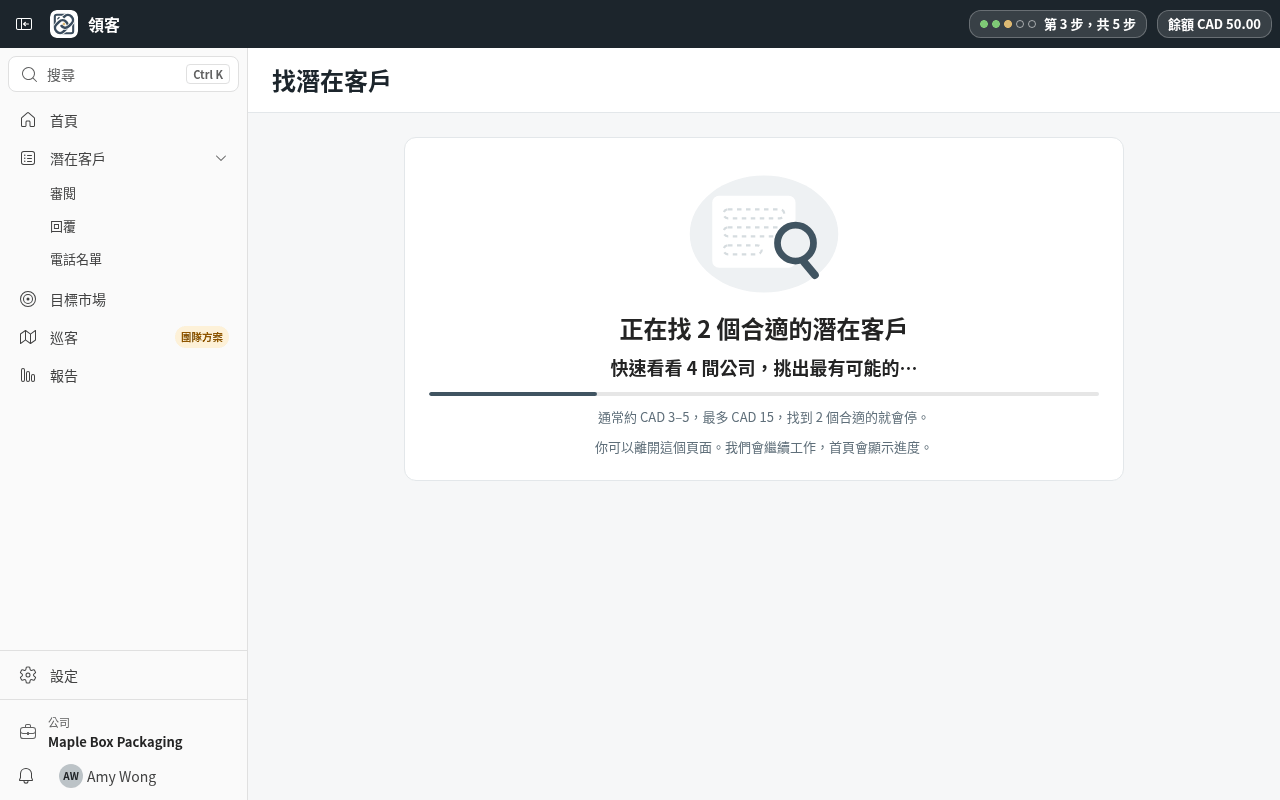Viewport: 1280px width, 800px height.
Task: Click the Amy Wong user name
Action: (x=121, y=776)
